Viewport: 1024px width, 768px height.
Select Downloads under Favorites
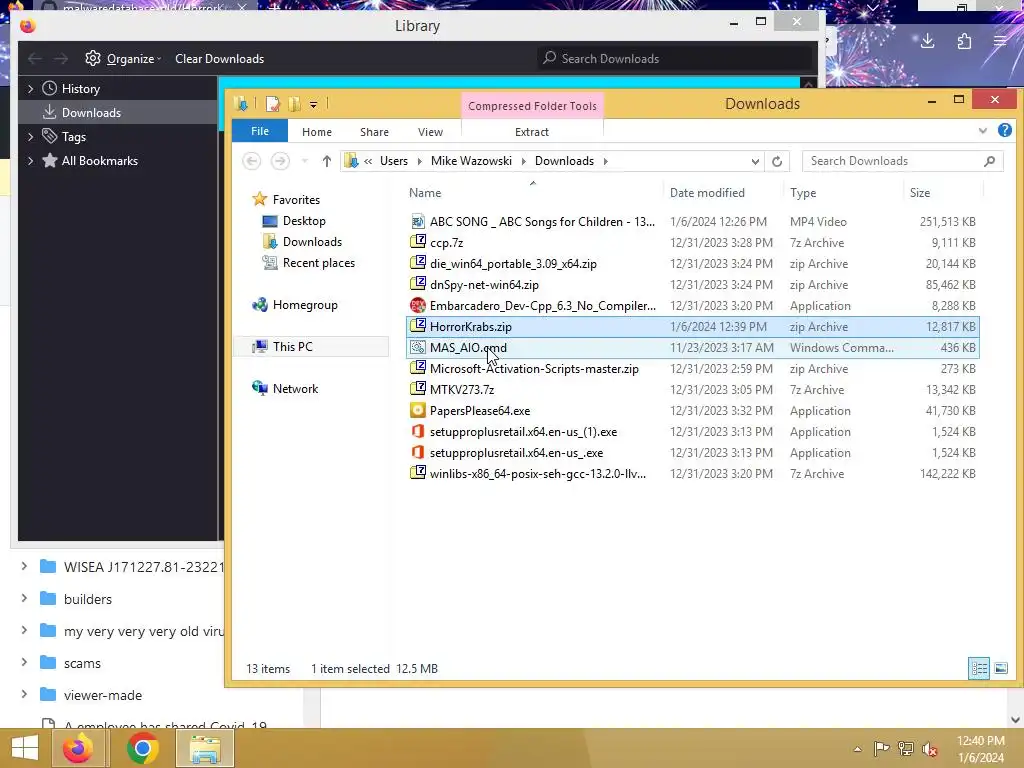(312, 242)
